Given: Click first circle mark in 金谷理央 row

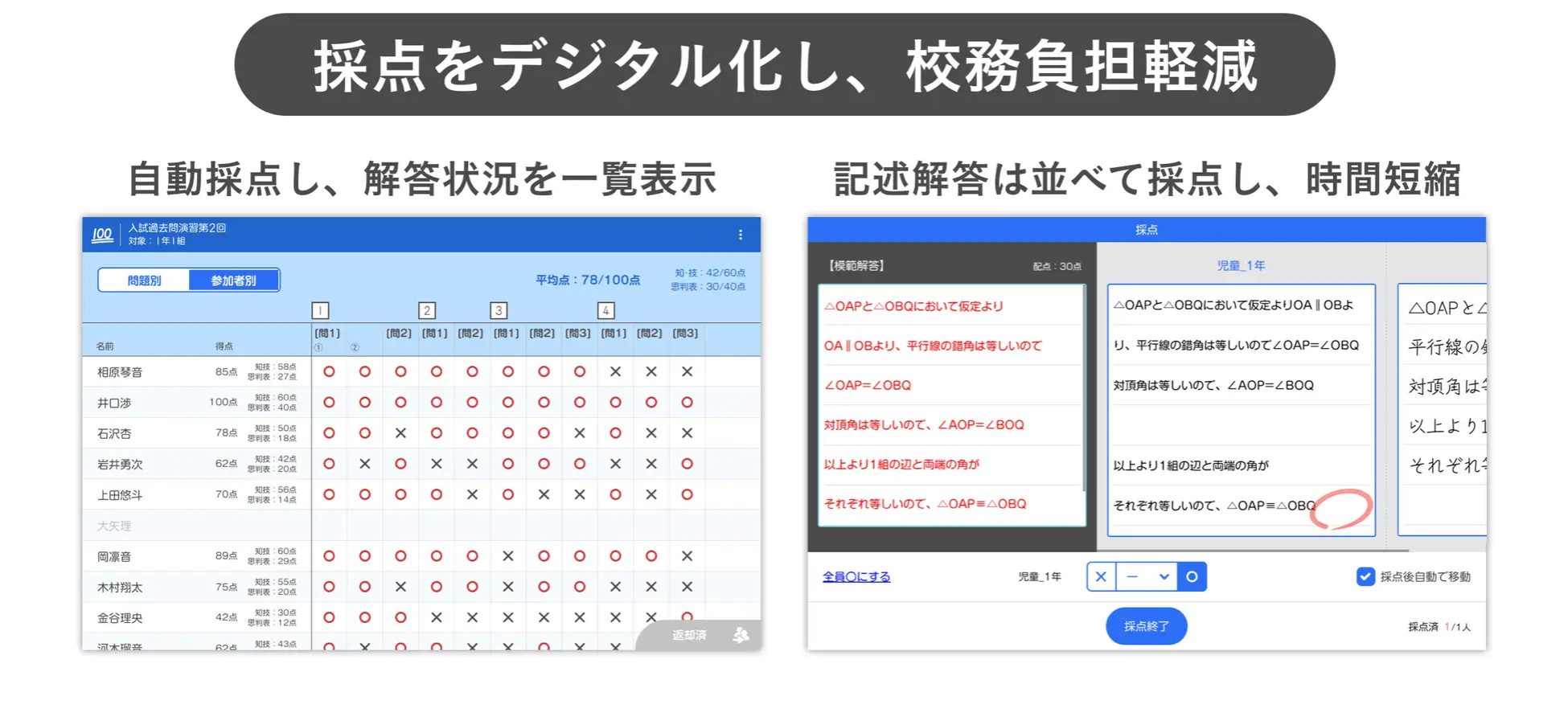Looking at the screenshot, I should 329,618.
